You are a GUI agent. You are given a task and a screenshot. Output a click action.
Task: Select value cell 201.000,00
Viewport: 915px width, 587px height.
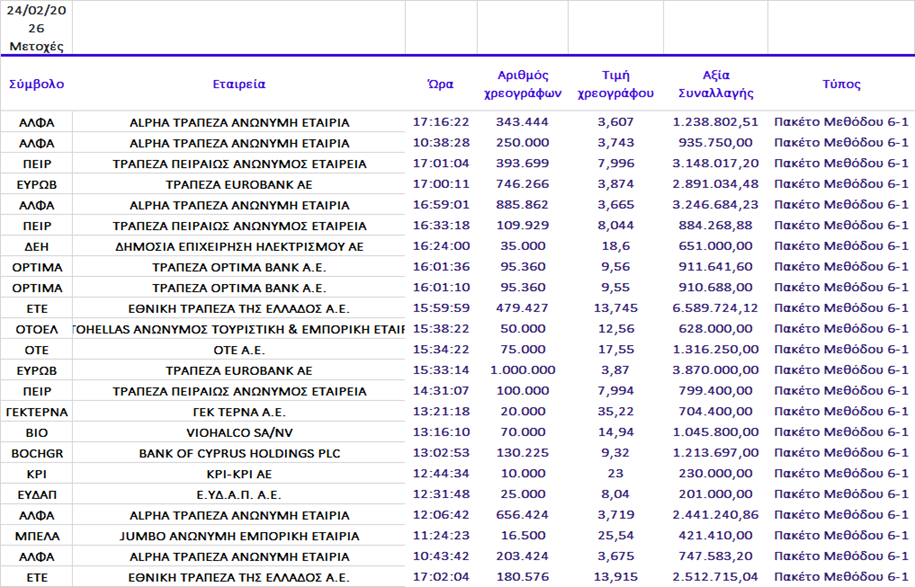pos(715,494)
